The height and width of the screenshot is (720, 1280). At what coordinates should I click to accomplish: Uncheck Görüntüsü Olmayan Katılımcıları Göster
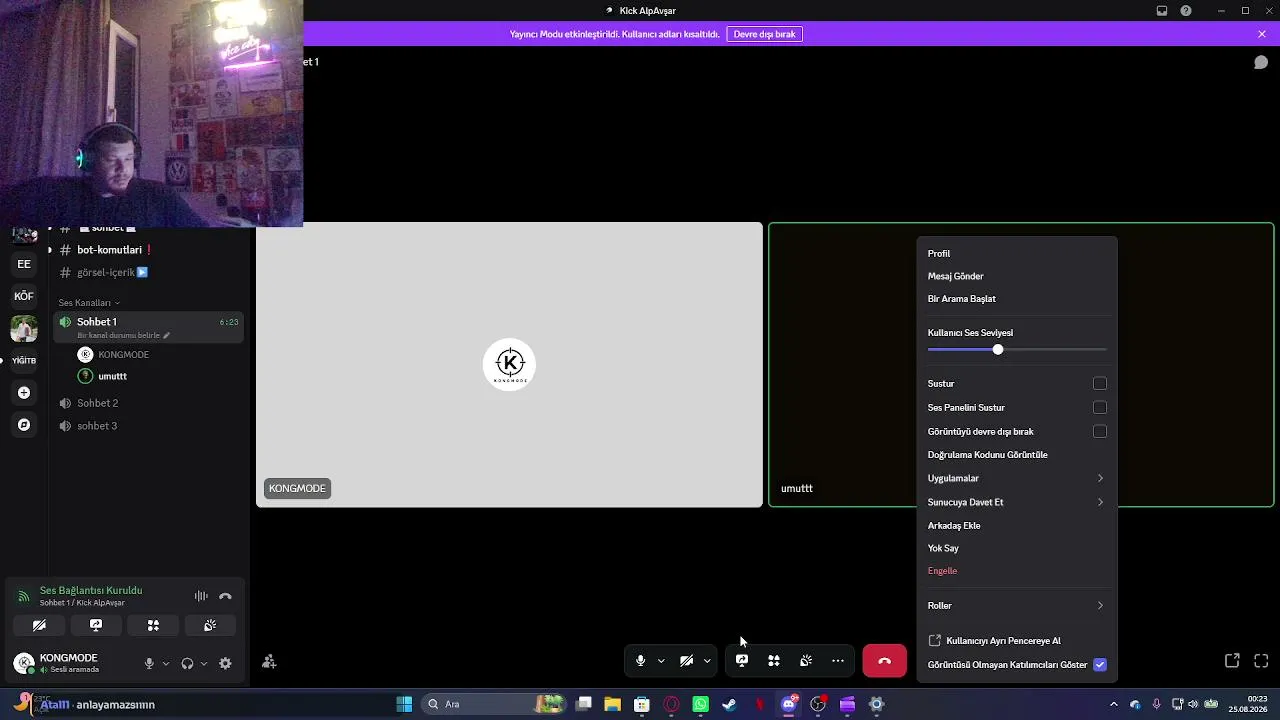click(x=1100, y=665)
